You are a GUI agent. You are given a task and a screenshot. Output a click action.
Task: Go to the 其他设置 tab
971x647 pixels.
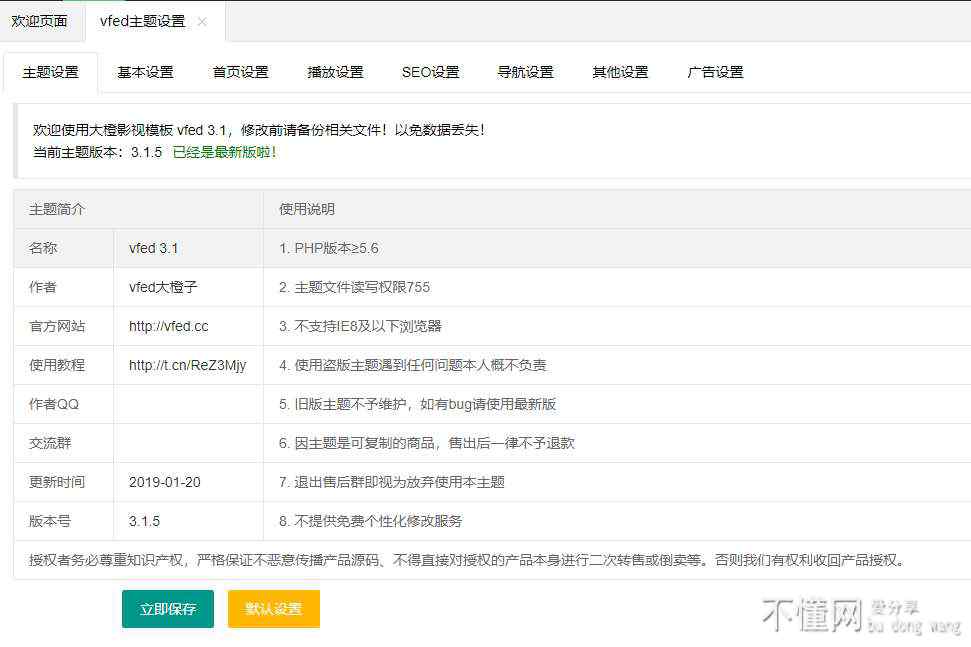[620, 72]
